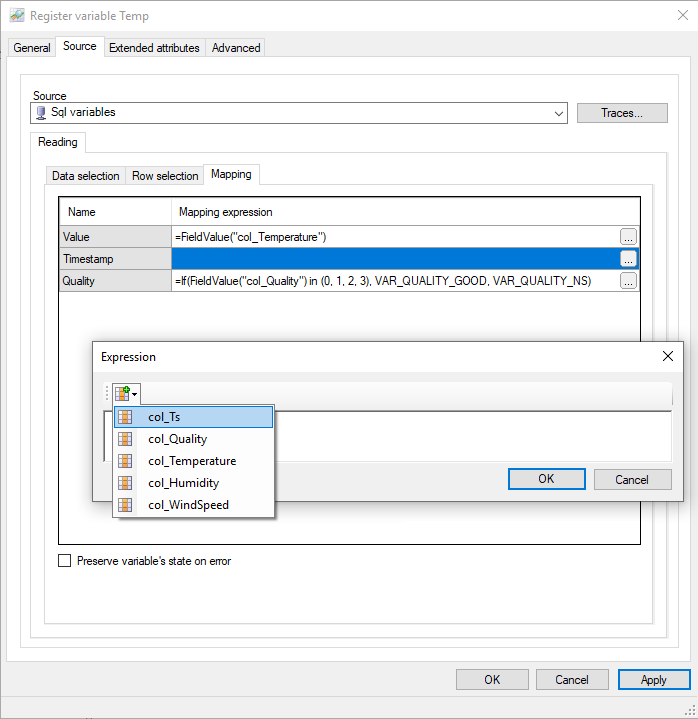The image size is (698, 719).
Task: Click the col_Temperature column icon
Action: point(125,461)
